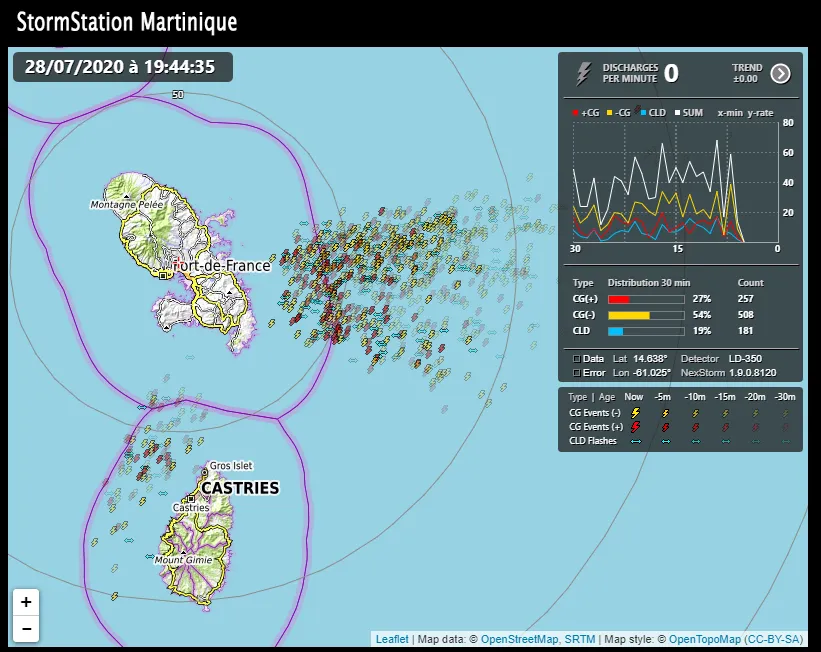Click the CG(-) yellow distribution bar
821x652 pixels.
point(646,315)
